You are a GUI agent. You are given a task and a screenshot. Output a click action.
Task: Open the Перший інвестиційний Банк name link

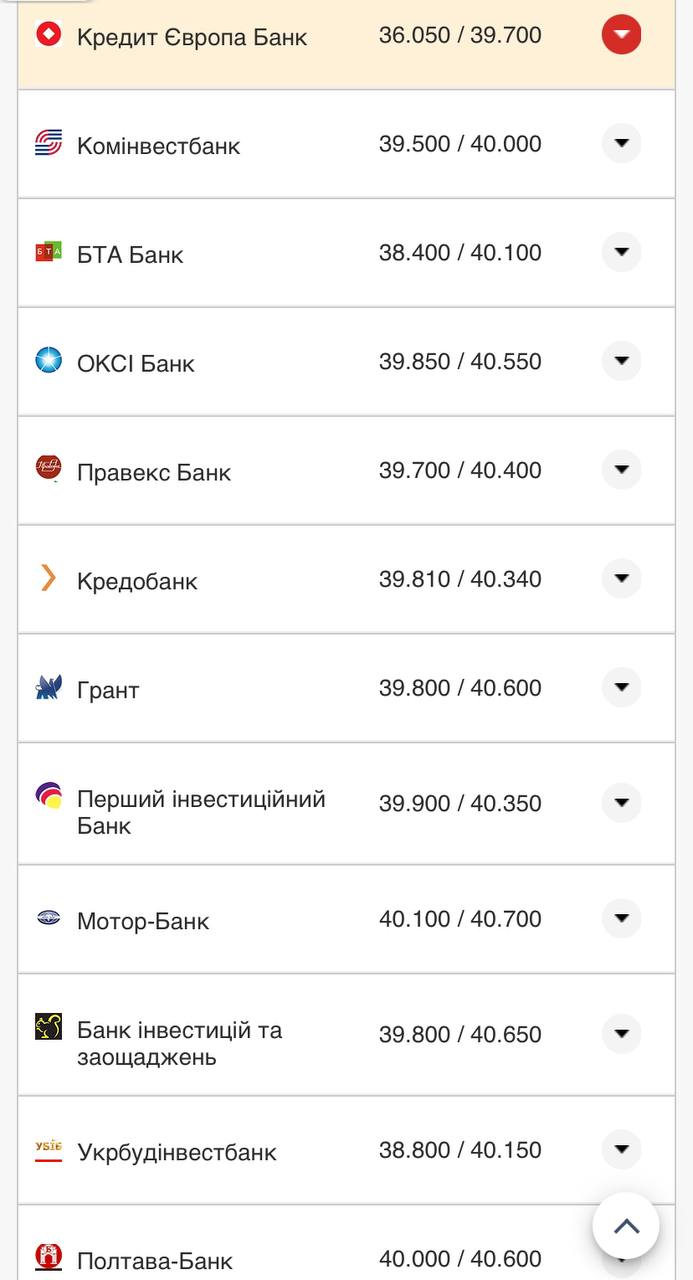201,812
